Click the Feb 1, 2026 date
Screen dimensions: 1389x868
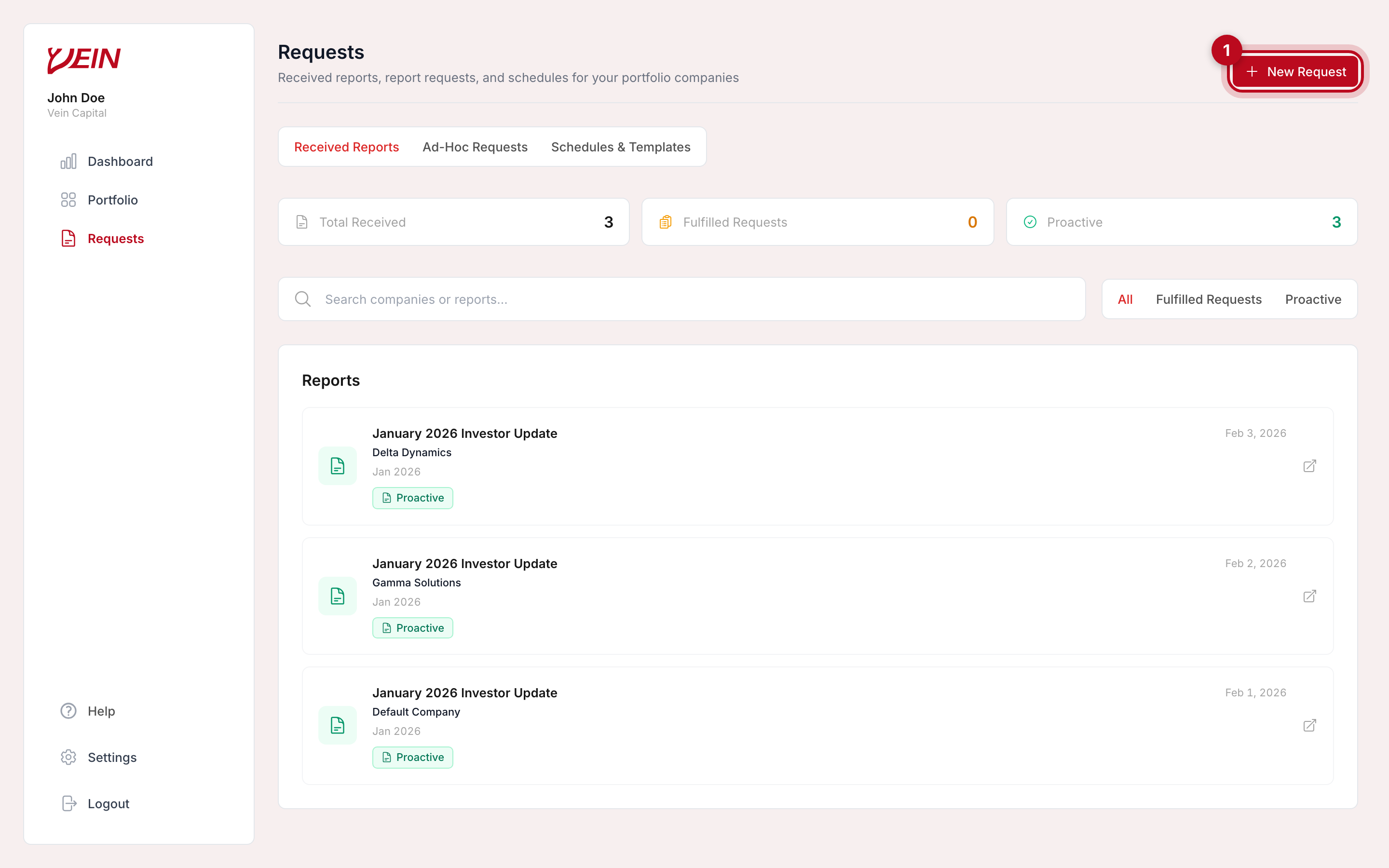click(1255, 692)
